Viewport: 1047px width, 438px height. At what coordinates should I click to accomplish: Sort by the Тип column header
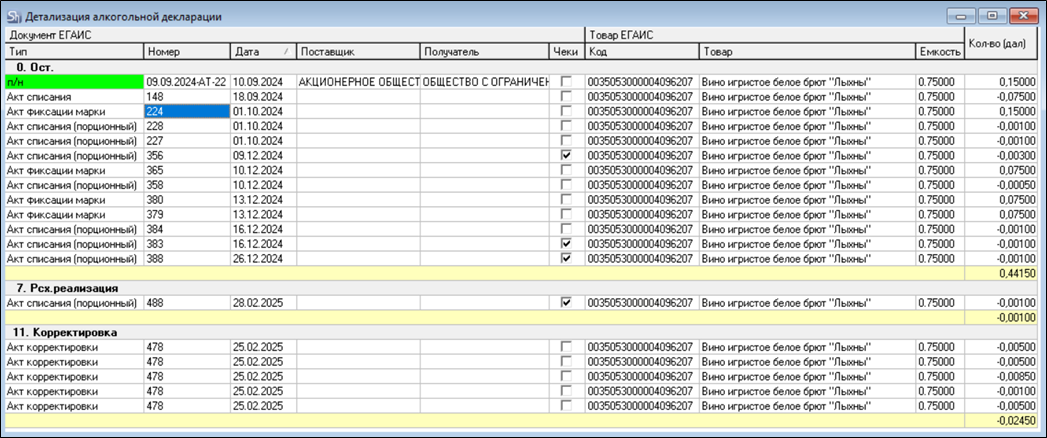point(72,51)
